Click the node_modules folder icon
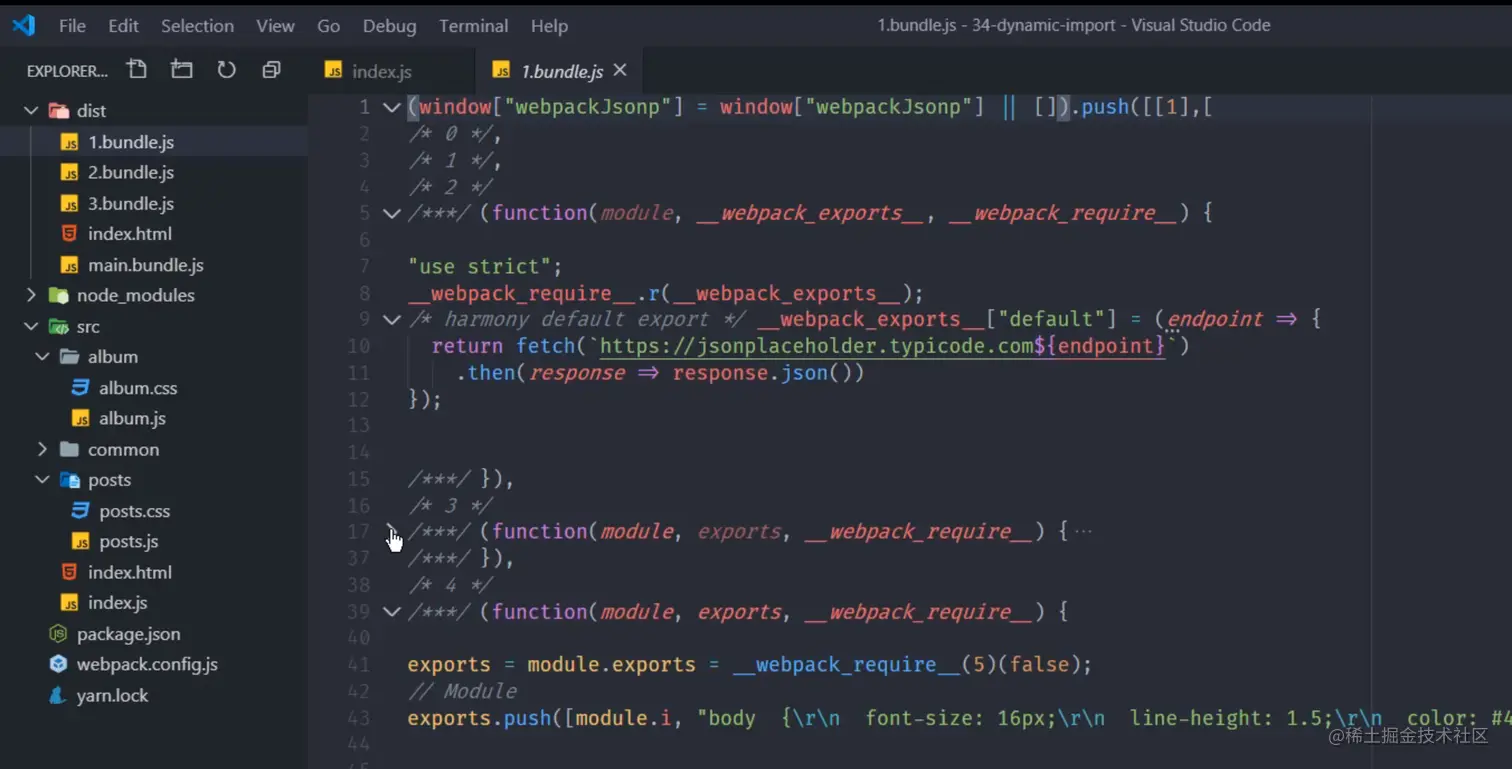 coord(59,296)
